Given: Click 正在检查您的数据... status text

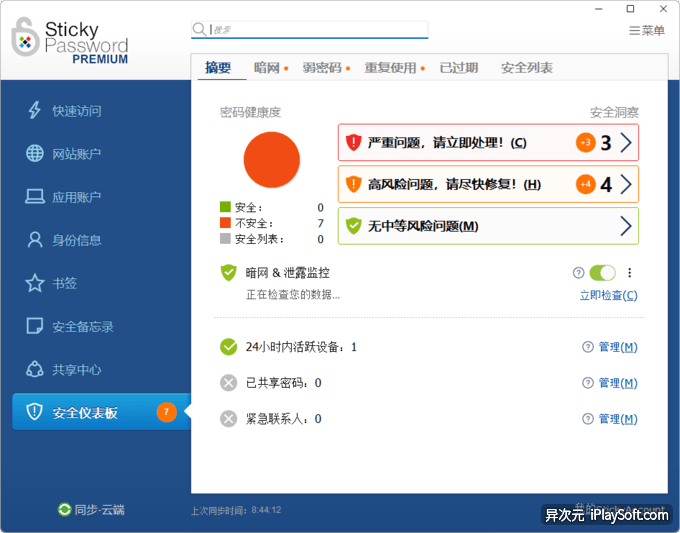Looking at the screenshot, I should coord(293,294).
